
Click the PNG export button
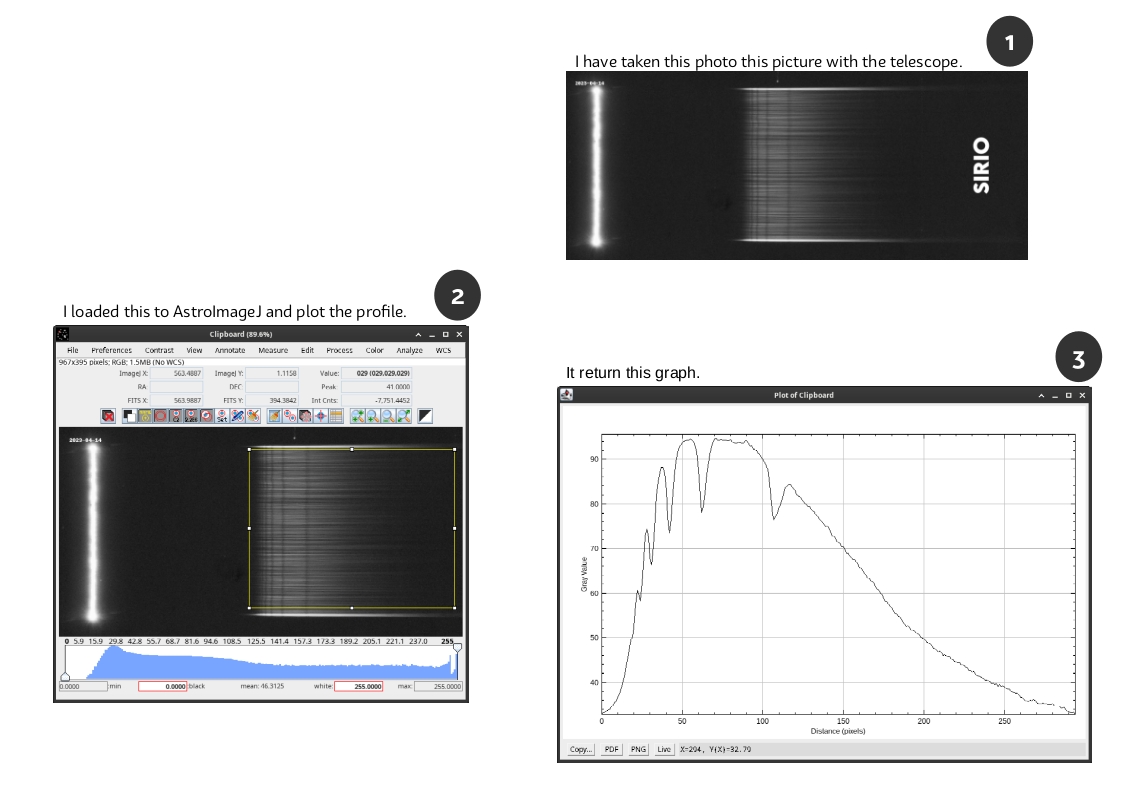tap(638, 749)
